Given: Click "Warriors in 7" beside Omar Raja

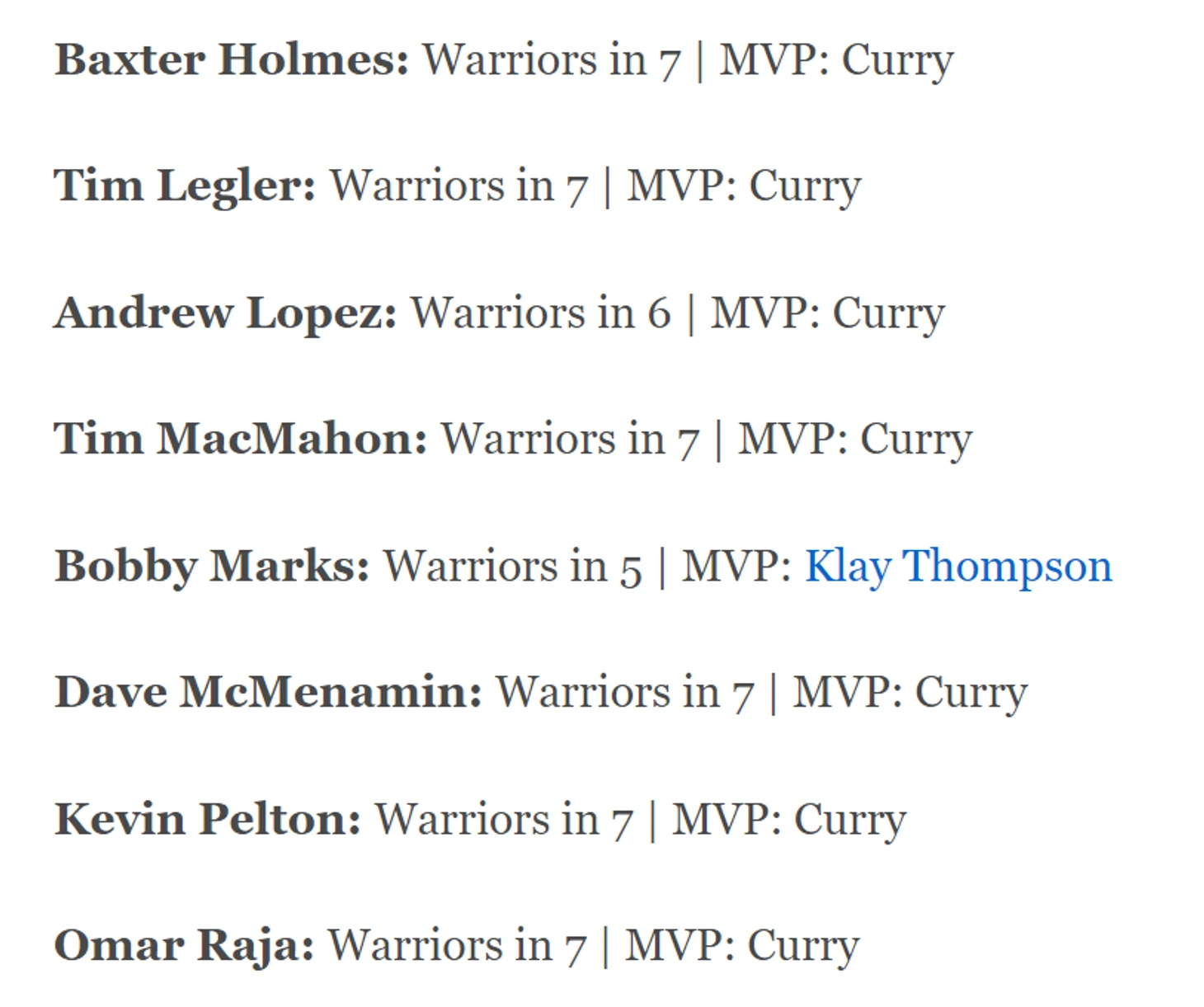Looking at the screenshot, I should click(x=457, y=946).
